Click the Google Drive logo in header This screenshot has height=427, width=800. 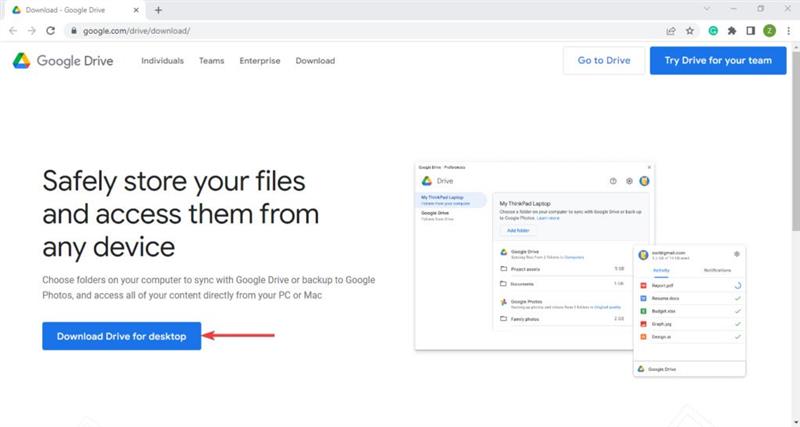pos(63,61)
